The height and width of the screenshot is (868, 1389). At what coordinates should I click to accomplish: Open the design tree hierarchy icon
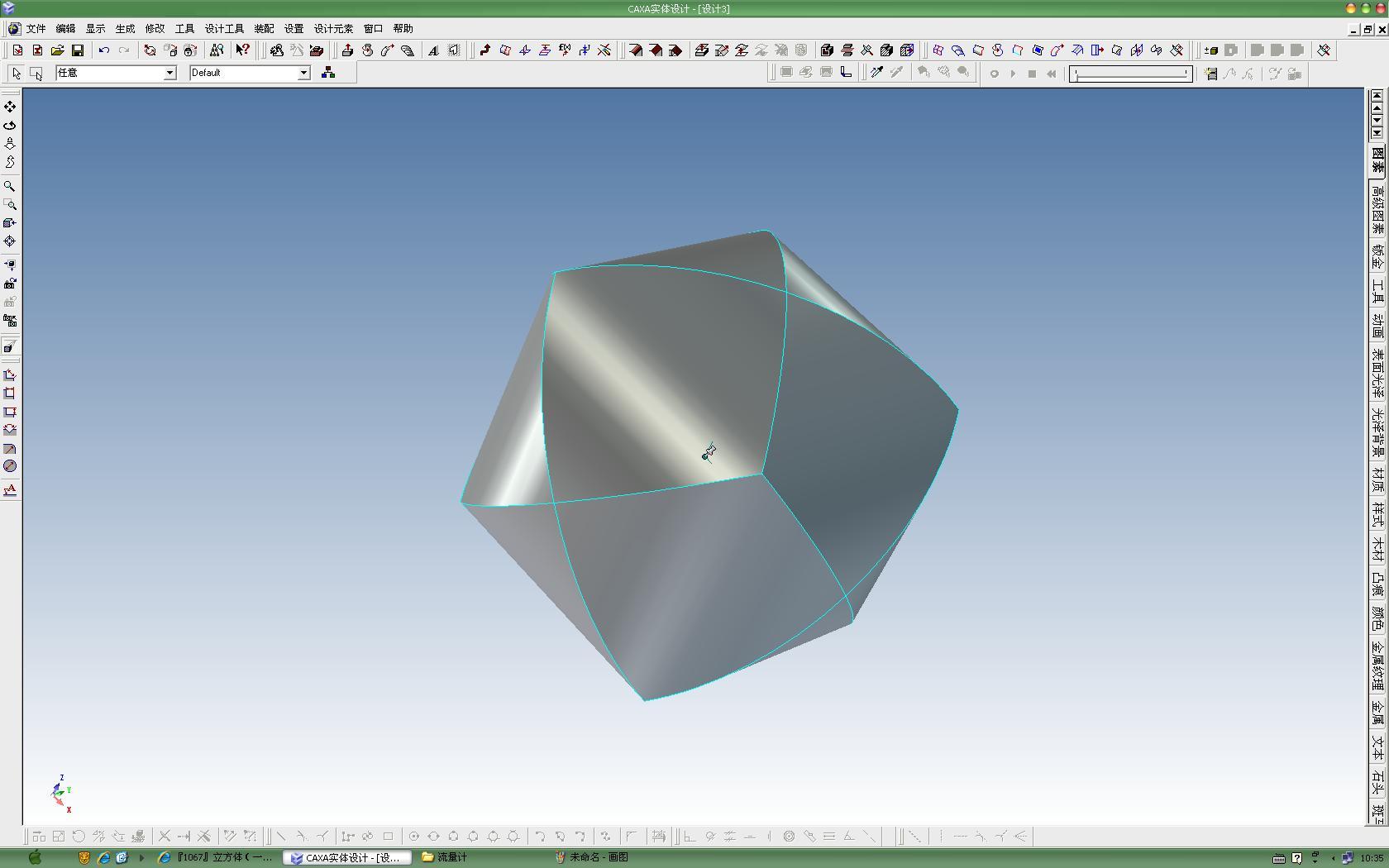328,73
